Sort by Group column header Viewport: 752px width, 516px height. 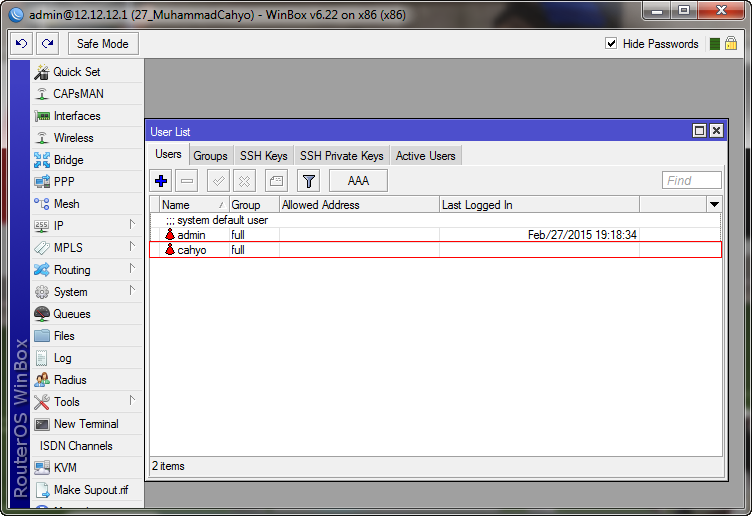click(254, 205)
